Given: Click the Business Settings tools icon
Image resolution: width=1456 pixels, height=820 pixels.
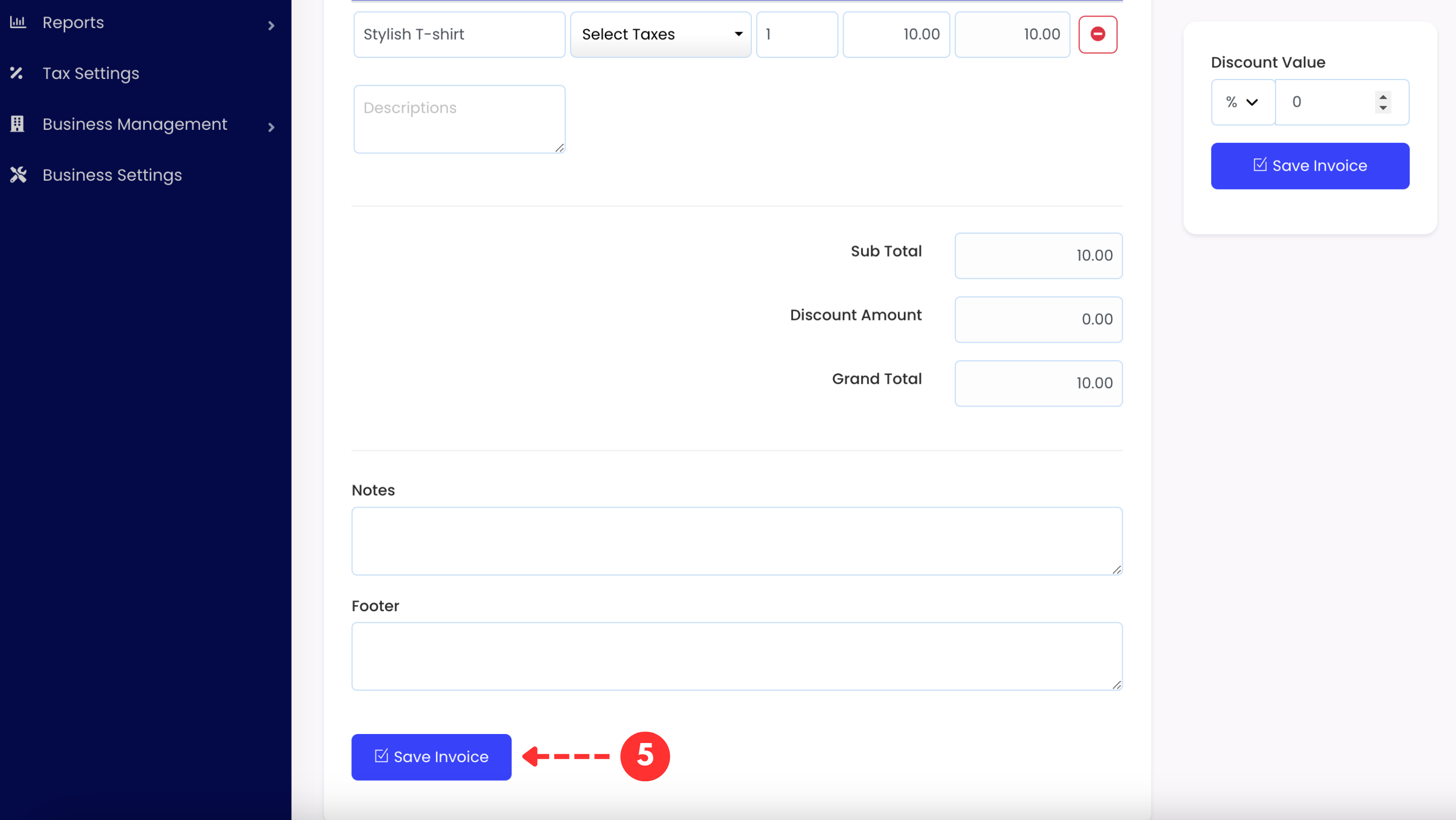Looking at the screenshot, I should coord(18,175).
